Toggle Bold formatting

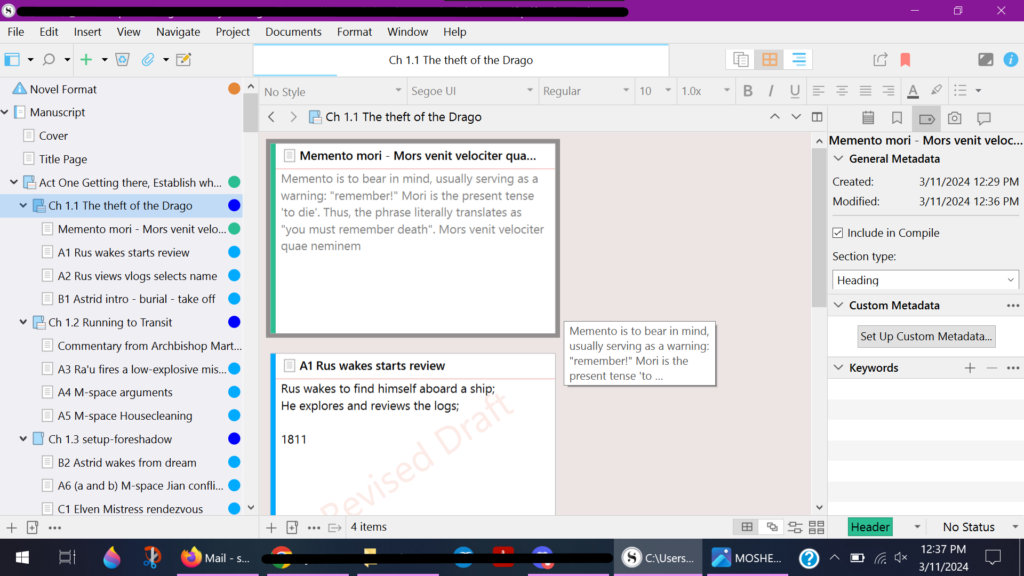click(747, 91)
